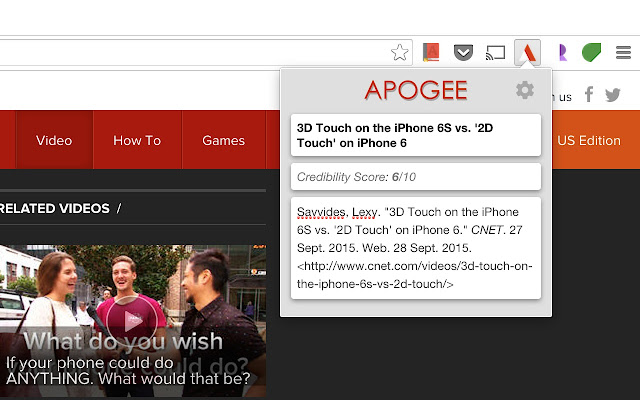Open the How To section
This screenshot has width=640, height=400.
(137, 140)
